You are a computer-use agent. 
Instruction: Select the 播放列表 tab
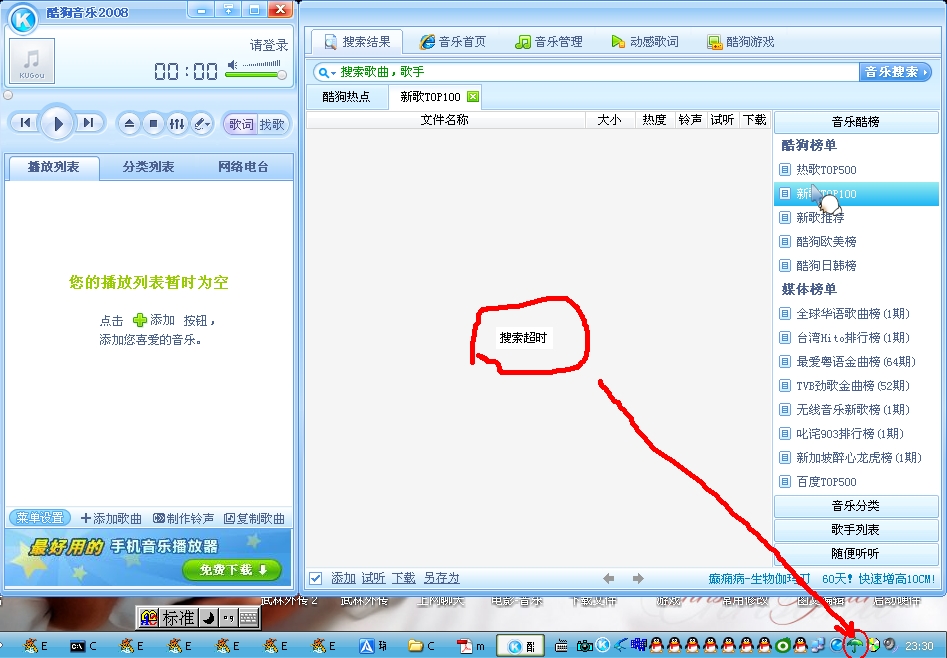coord(53,167)
